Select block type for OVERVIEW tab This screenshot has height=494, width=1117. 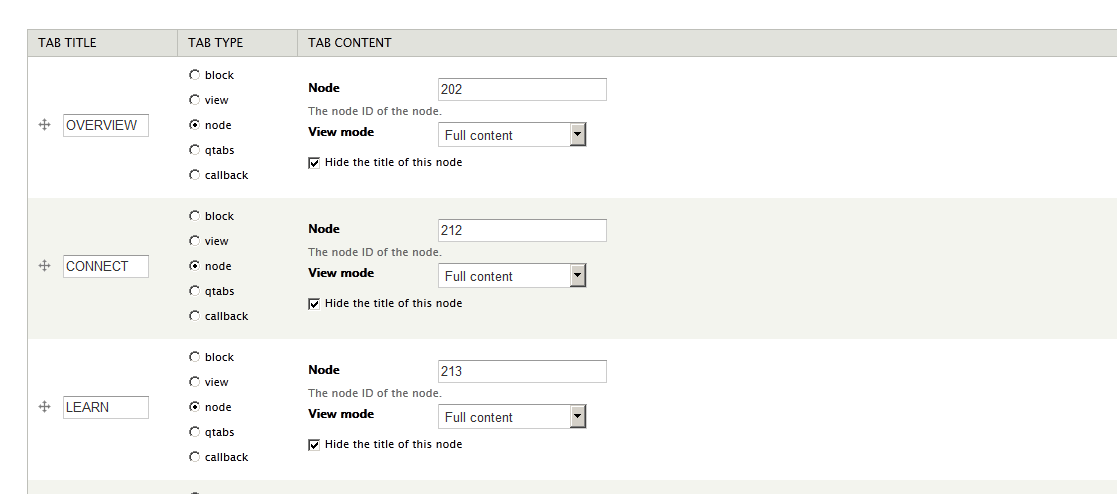(194, 74)
